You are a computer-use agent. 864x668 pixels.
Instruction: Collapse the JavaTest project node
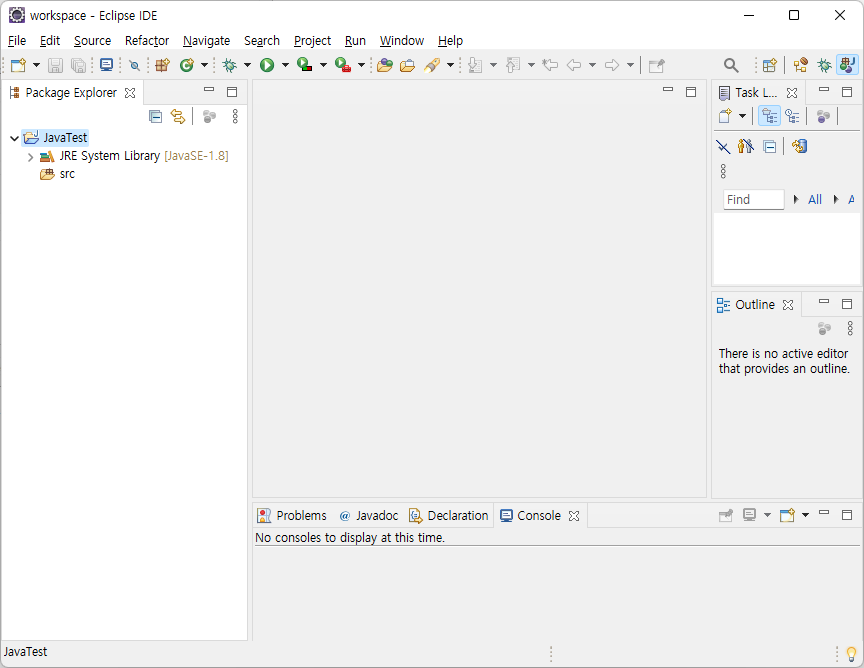tap(14, 138)
